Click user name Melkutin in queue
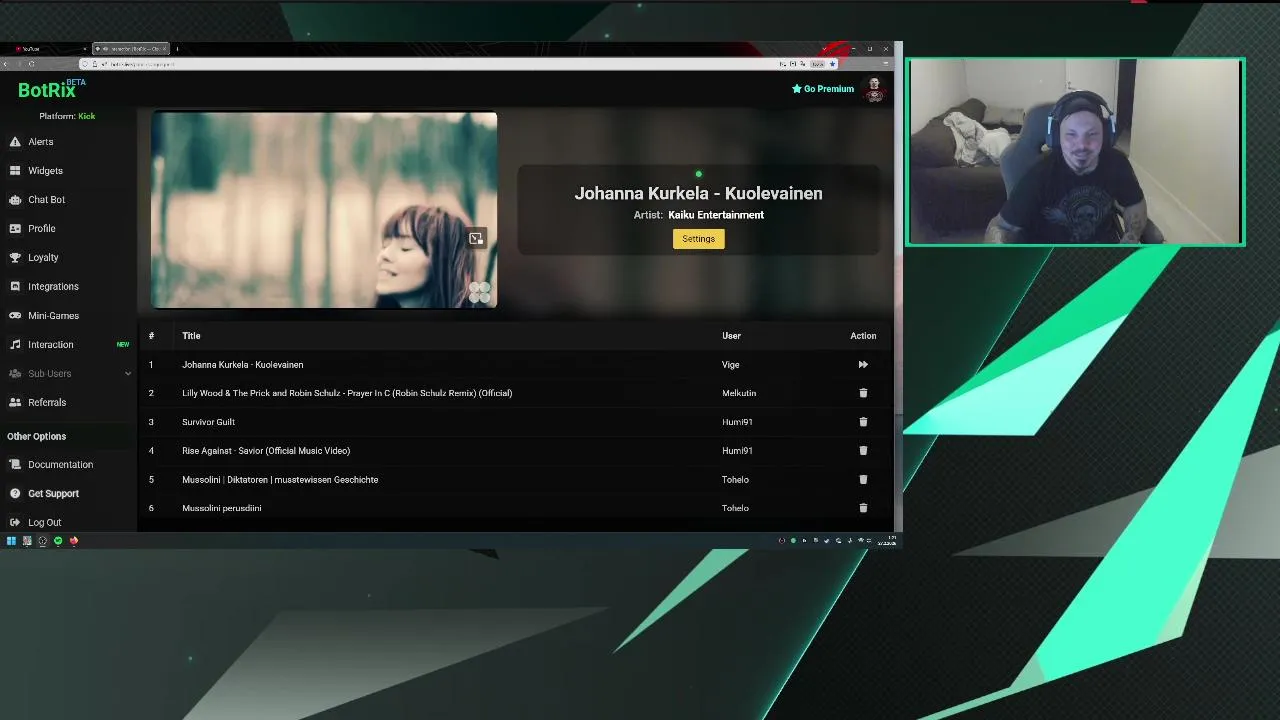 (x=739, y=393)
